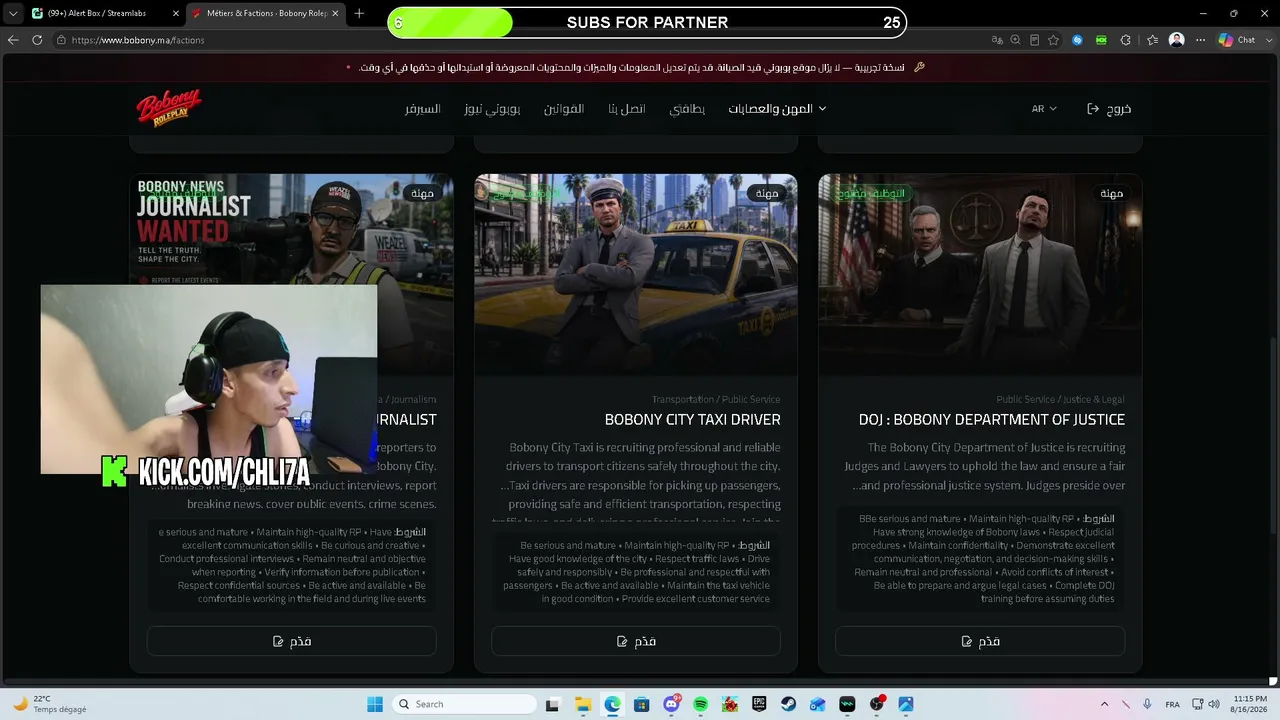This screenshot has width=1280, height=720.
Task: Go back to the previous page
Action: [x=13, y=40]
